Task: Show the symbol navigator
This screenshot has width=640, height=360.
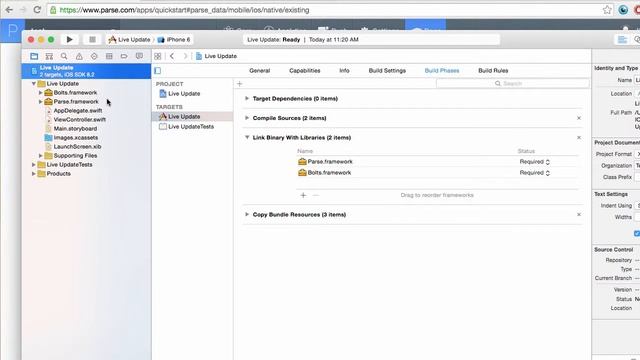Action: point(49,56)
